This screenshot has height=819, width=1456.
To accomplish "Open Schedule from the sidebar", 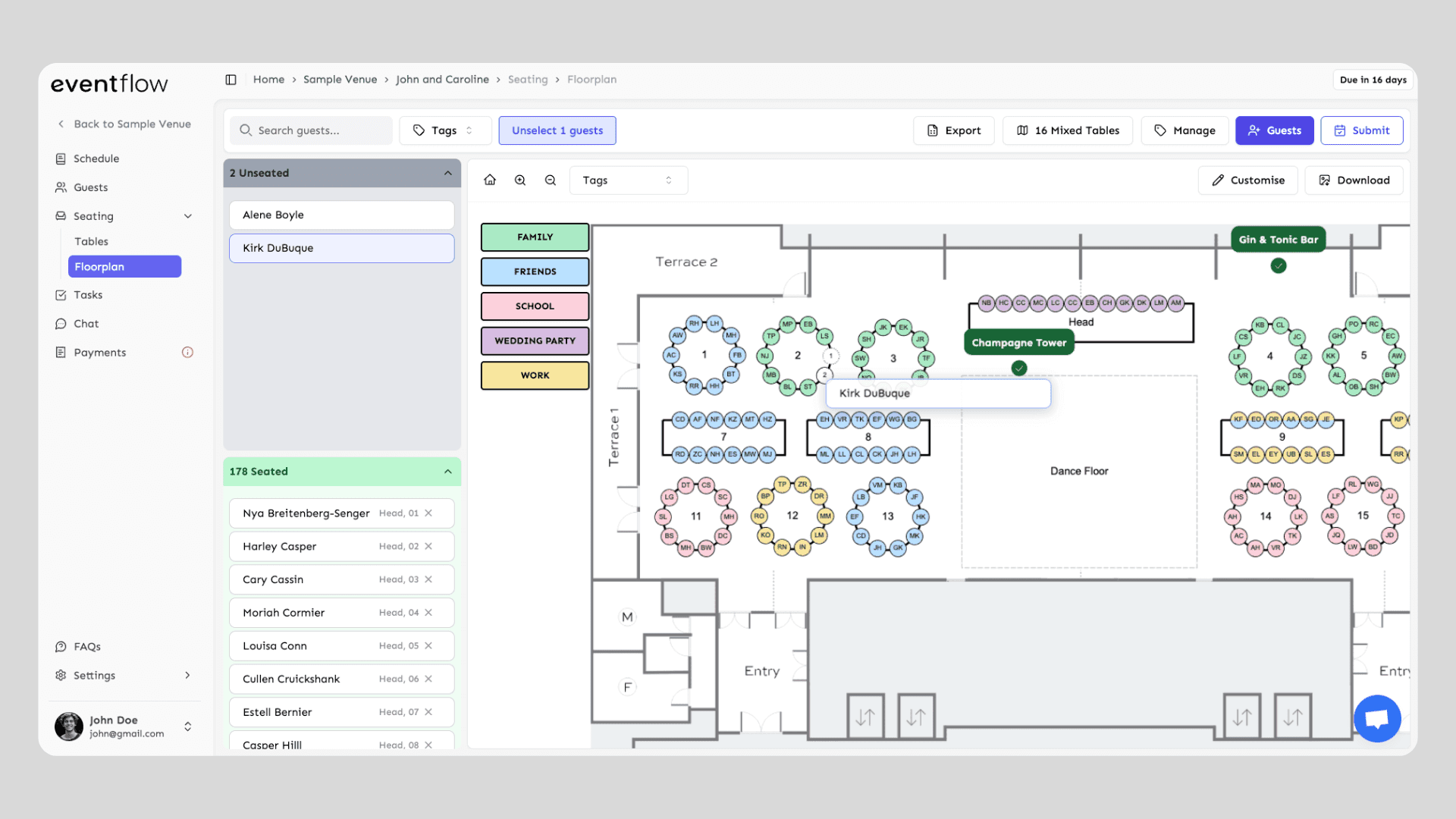I will [96, 158].
